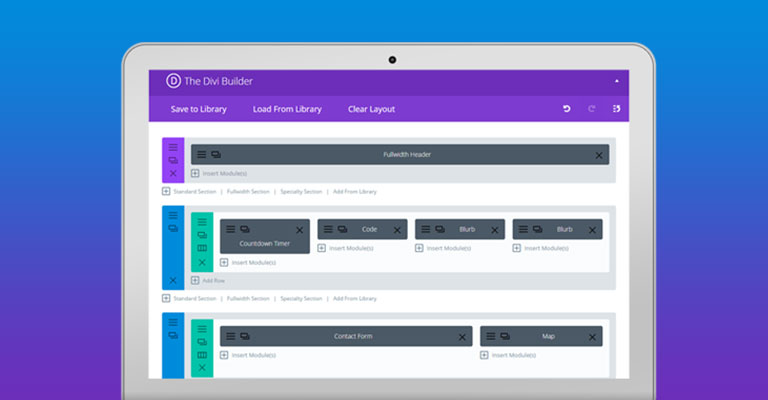Screen dimensions: 768x400
Task: Insert module below Fullwidth Header
Action: pyautogui.click(x=219, y=173)
